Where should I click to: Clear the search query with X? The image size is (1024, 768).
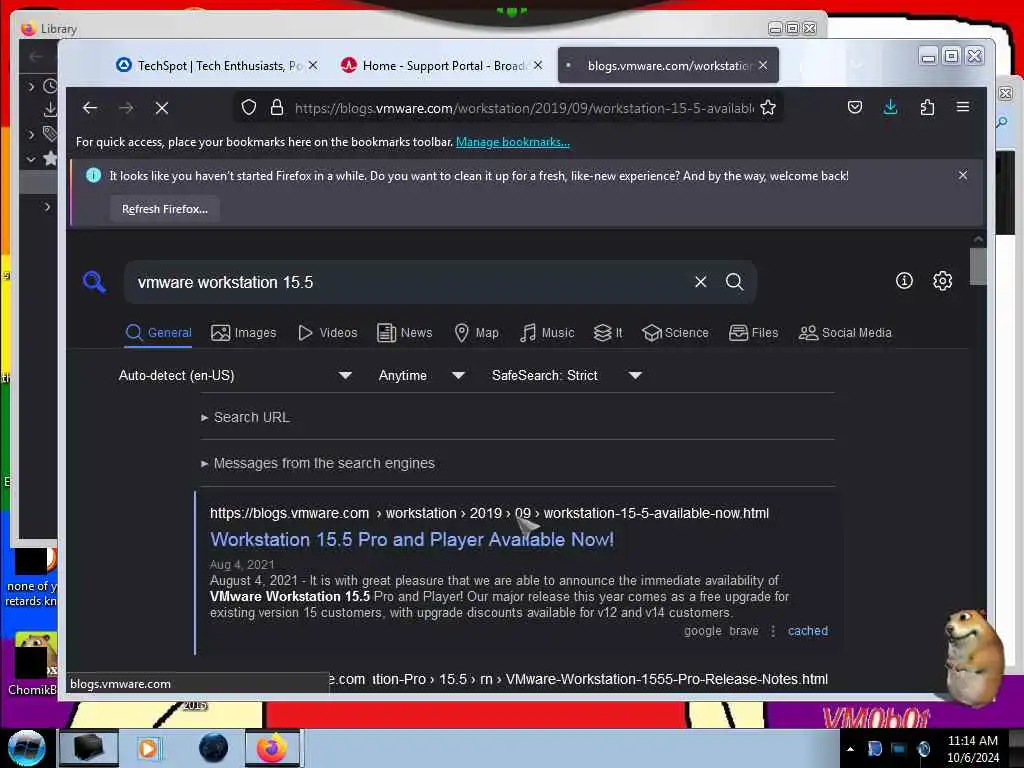700,281
